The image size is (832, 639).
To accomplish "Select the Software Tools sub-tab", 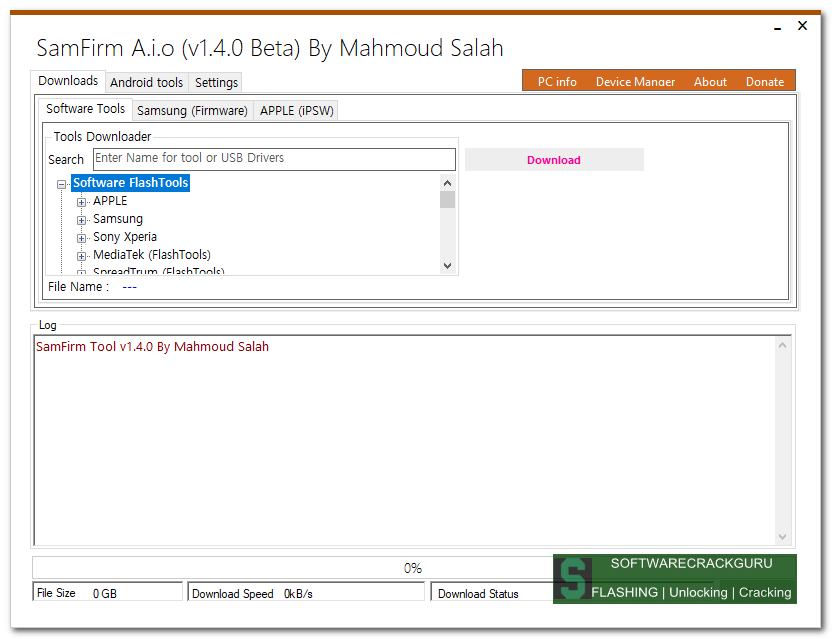I will point(85,109).
